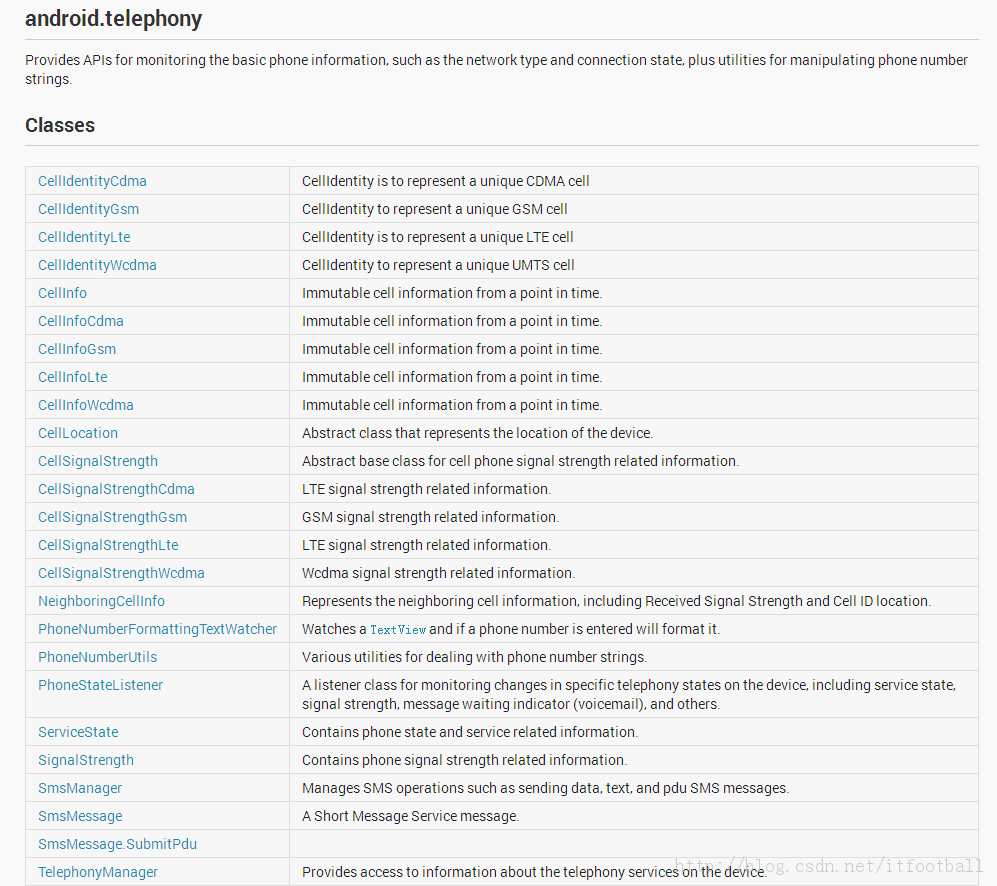This screenshot has width=997, height=886.
Task: Open the CellInfoGsm class link
Action: [x=77, y=349]
